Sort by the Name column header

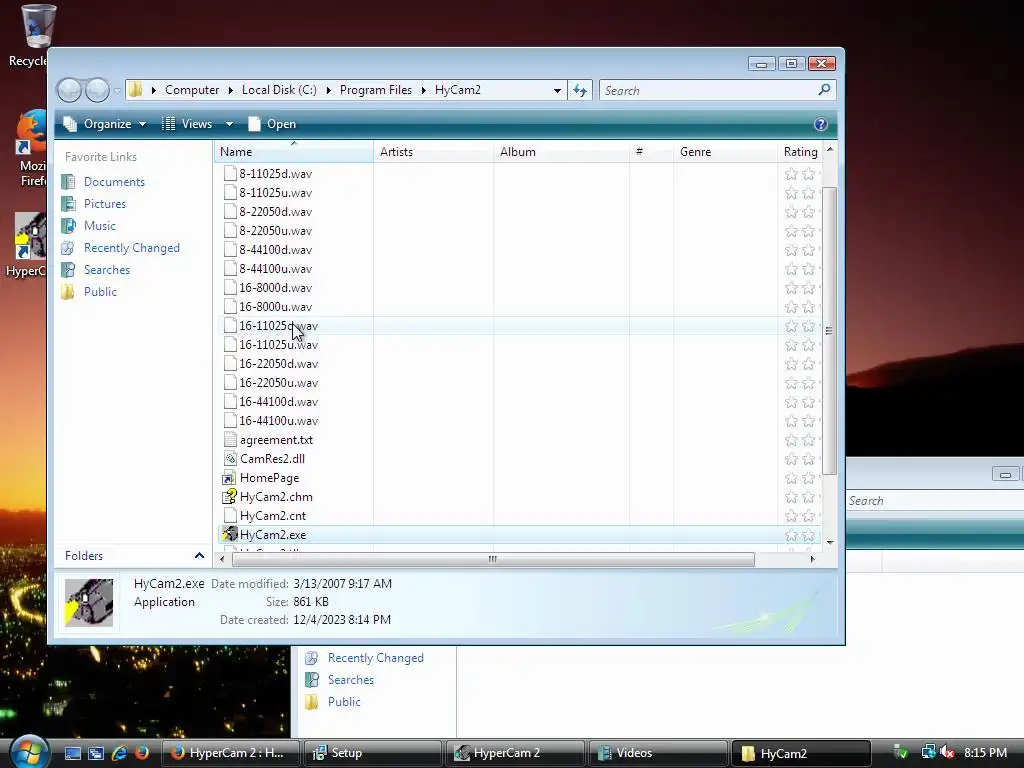(293, 152)
